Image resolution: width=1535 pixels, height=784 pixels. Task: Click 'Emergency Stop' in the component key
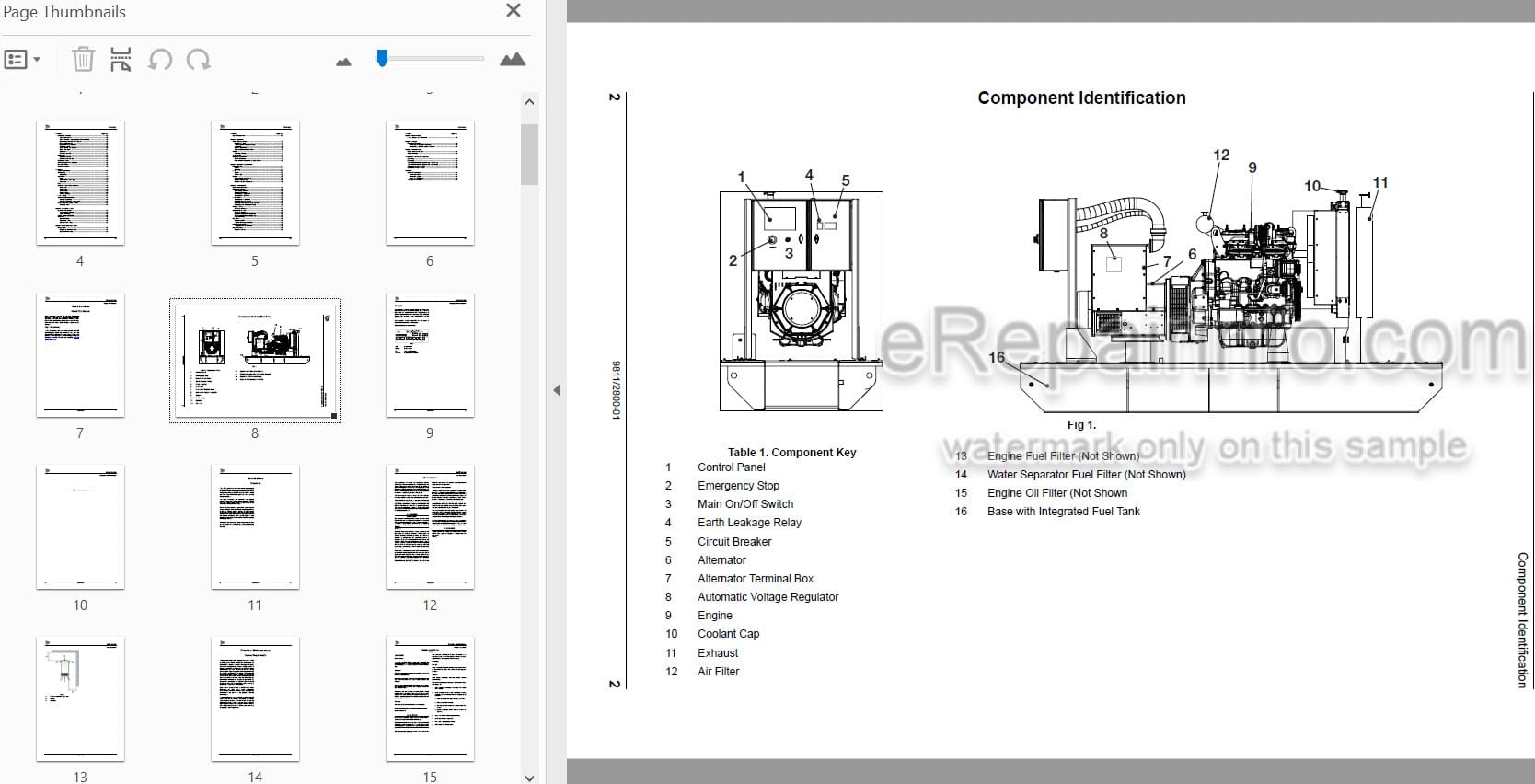(738, 485)
